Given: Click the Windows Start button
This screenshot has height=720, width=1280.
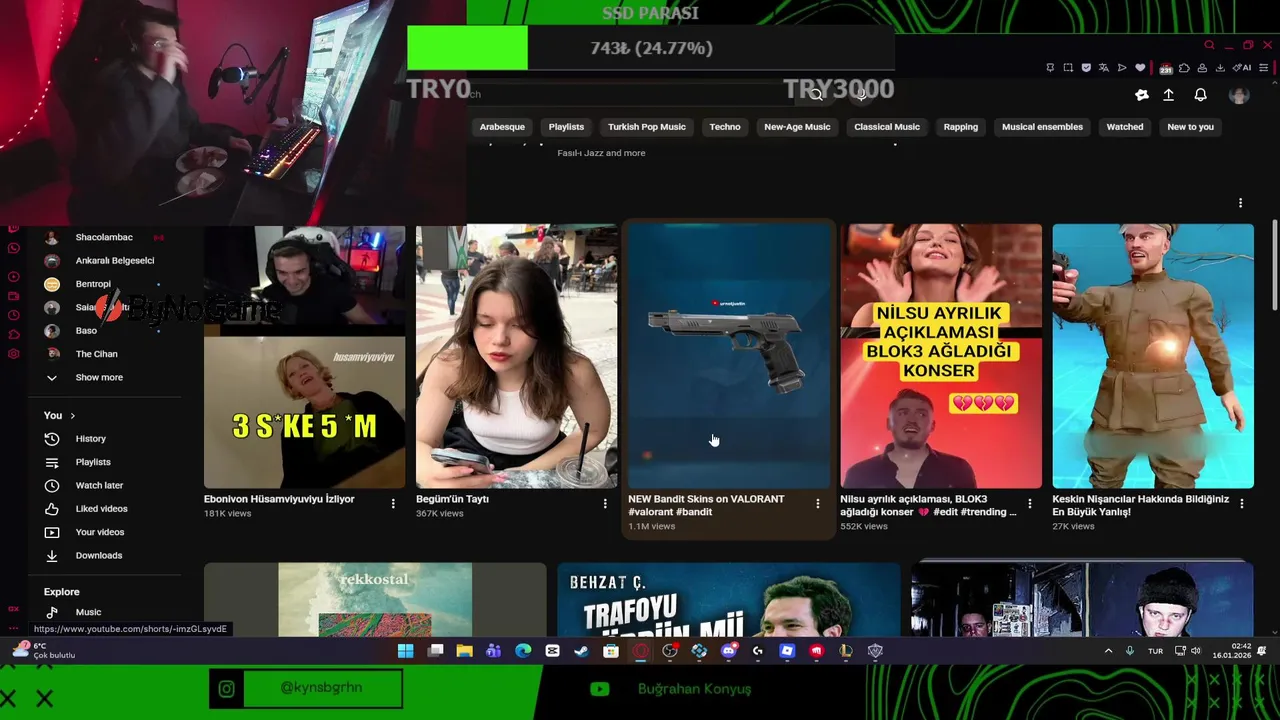Looking at the screenshot, I should tap(405, 651).
